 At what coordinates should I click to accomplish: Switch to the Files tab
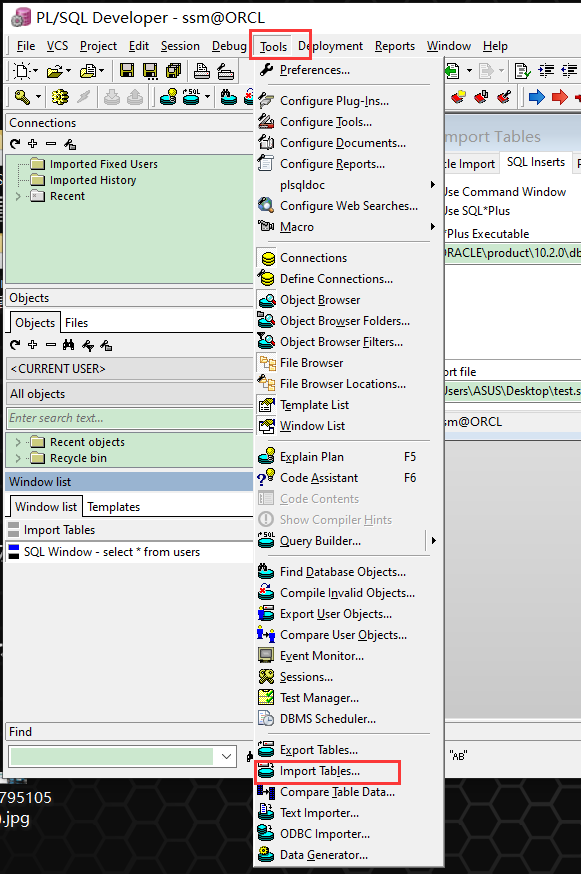76,323
